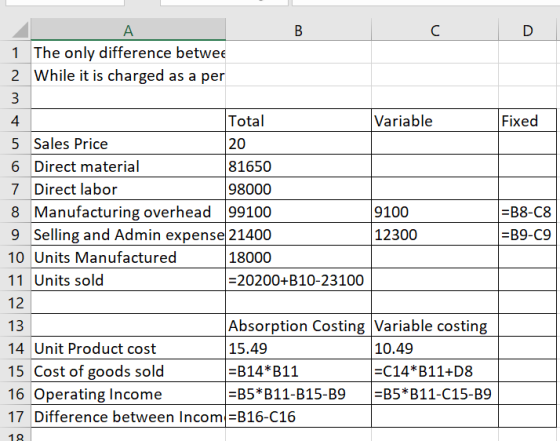Click the formula cell '=B9-C9'
The width and height of the screenshot is (560, 441).
528,235
